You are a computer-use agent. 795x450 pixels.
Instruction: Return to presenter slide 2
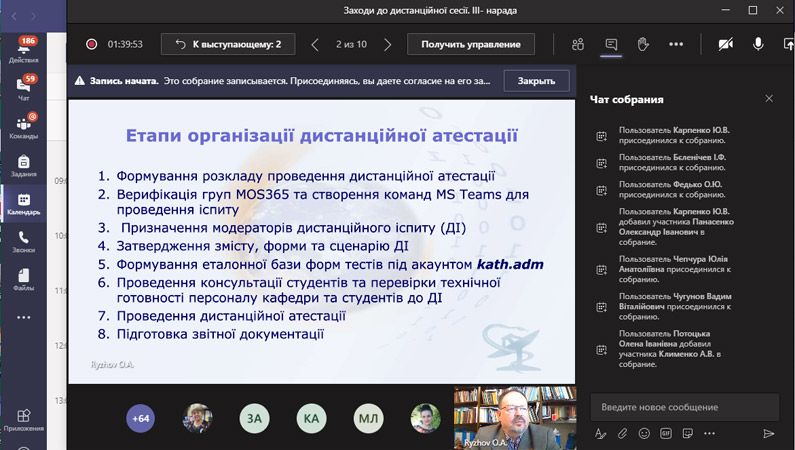(228, 44)
